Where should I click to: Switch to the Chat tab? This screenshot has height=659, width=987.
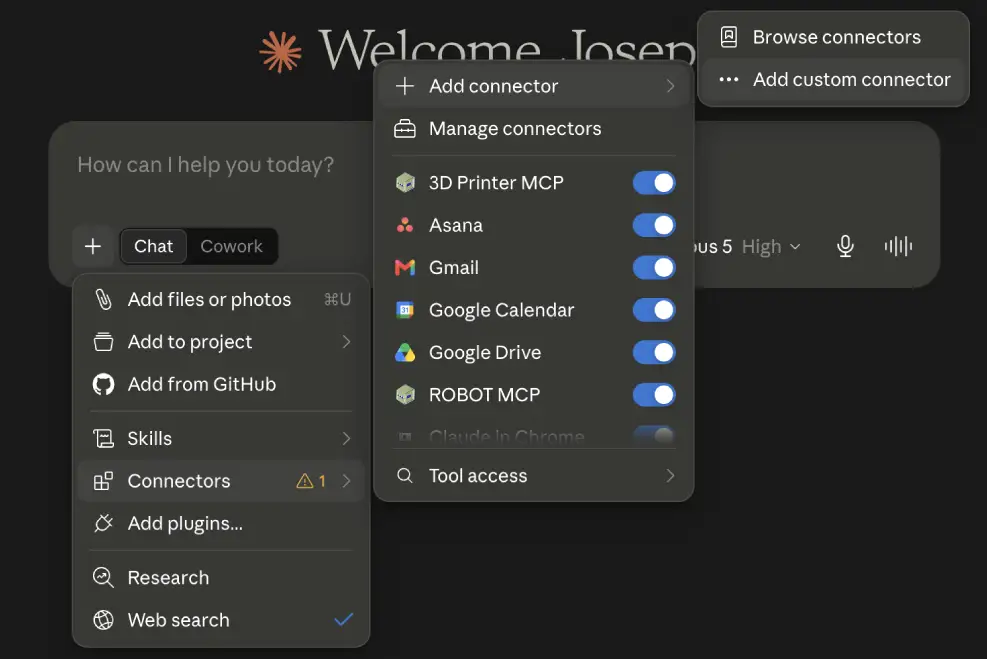[x=154, y=246]
